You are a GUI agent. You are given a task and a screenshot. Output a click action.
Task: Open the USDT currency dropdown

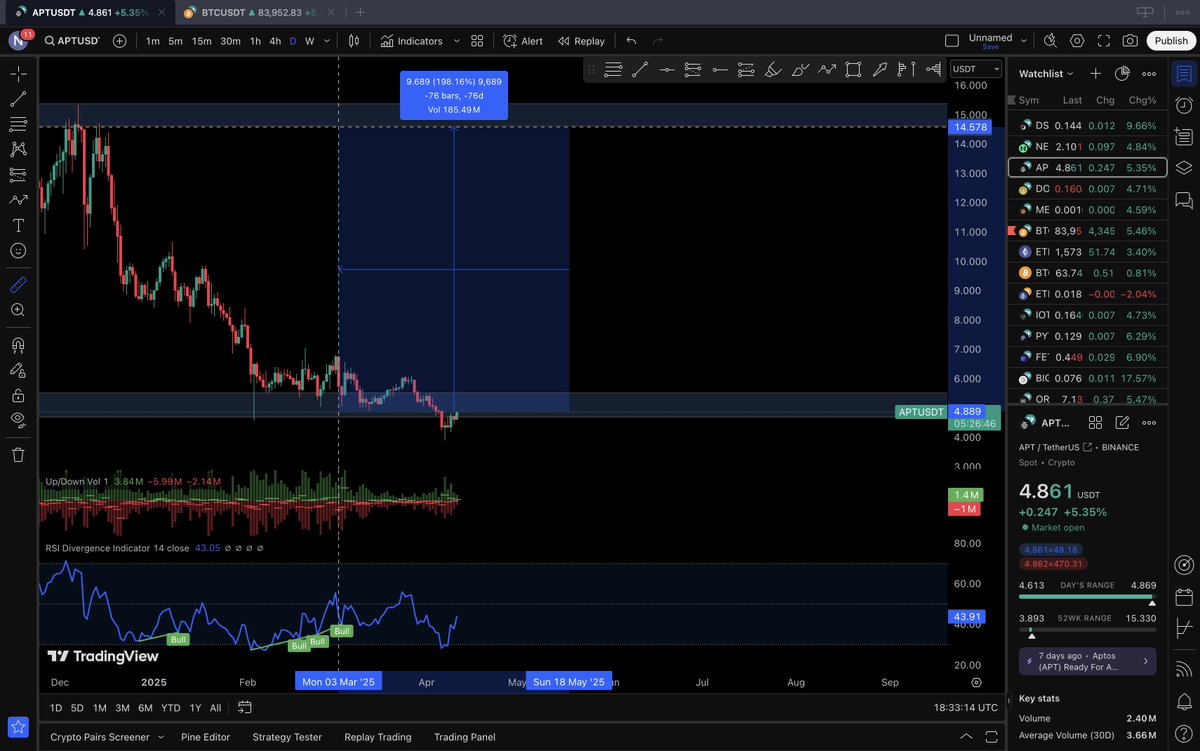975,69
